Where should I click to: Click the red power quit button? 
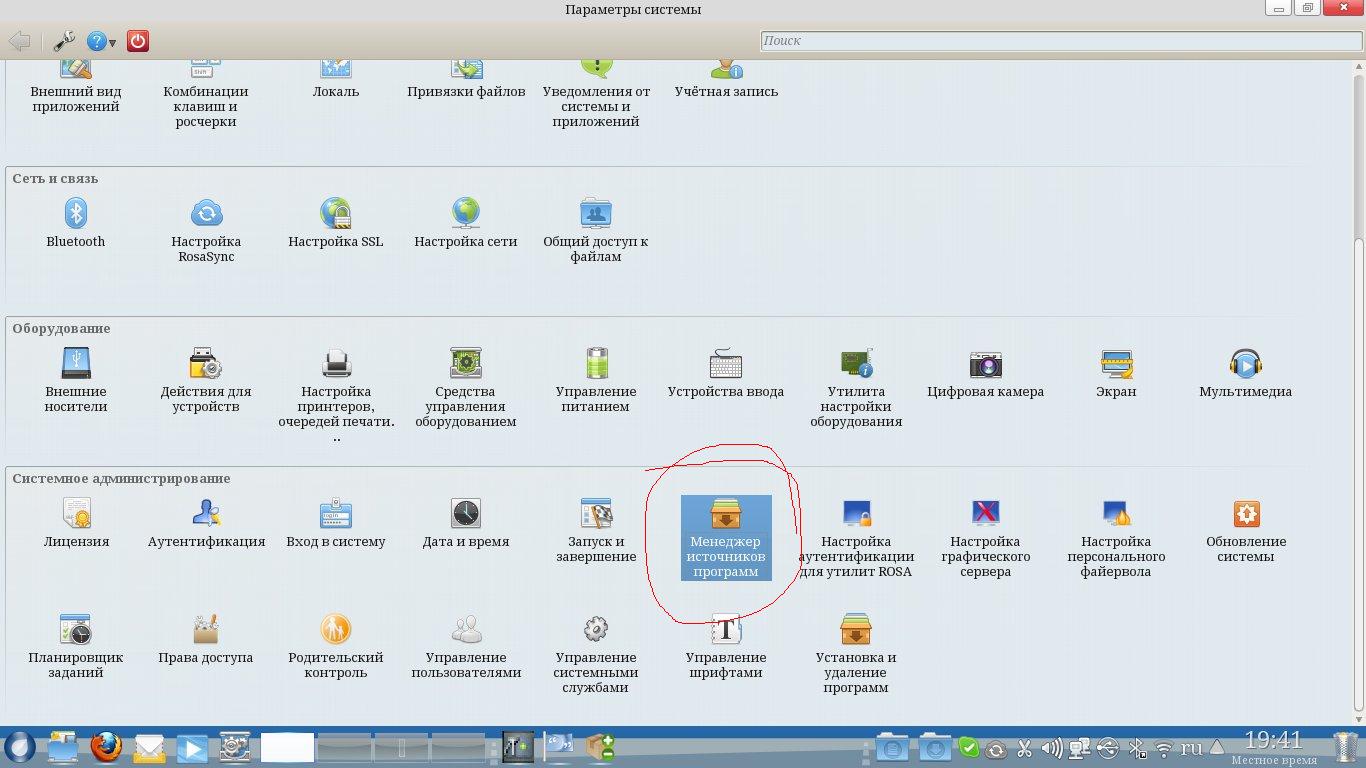[x=138, y=41]
